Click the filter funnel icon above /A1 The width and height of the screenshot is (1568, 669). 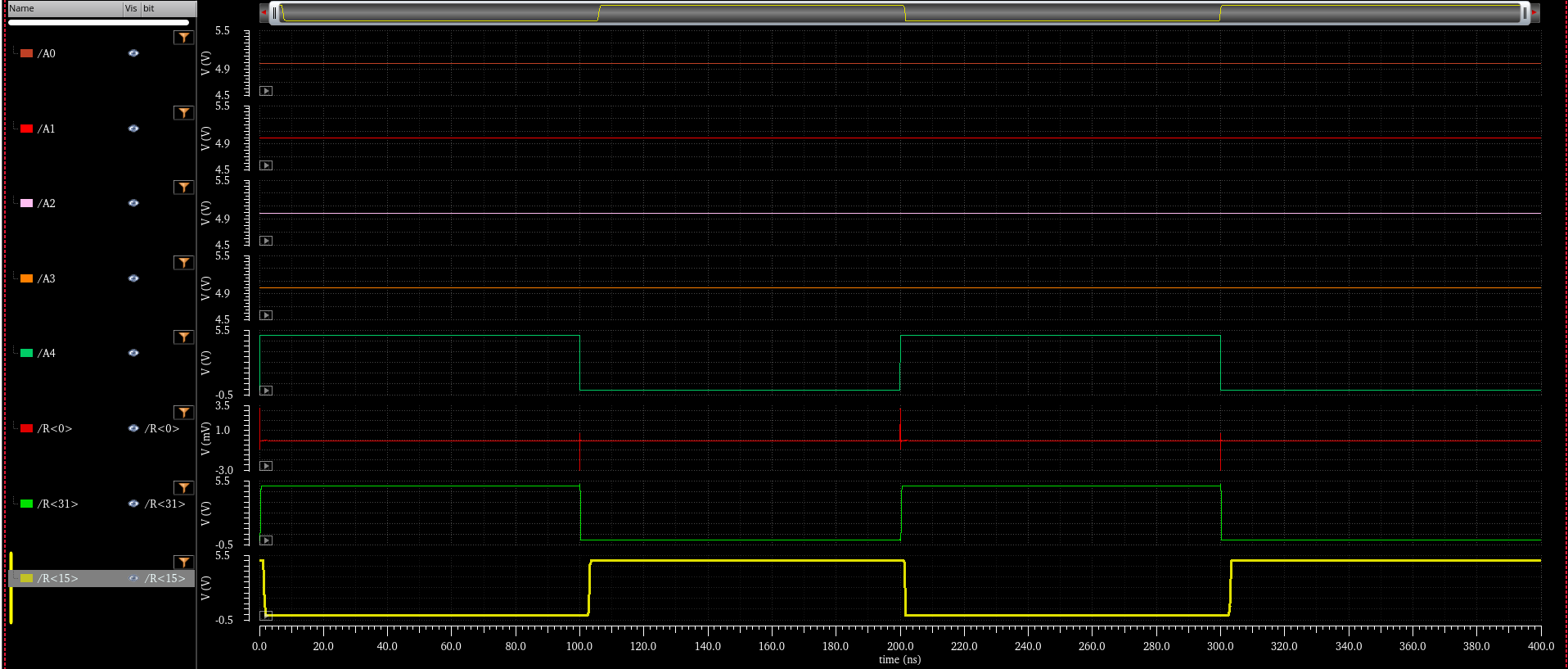pyautogui.click(x=183, y=113)
